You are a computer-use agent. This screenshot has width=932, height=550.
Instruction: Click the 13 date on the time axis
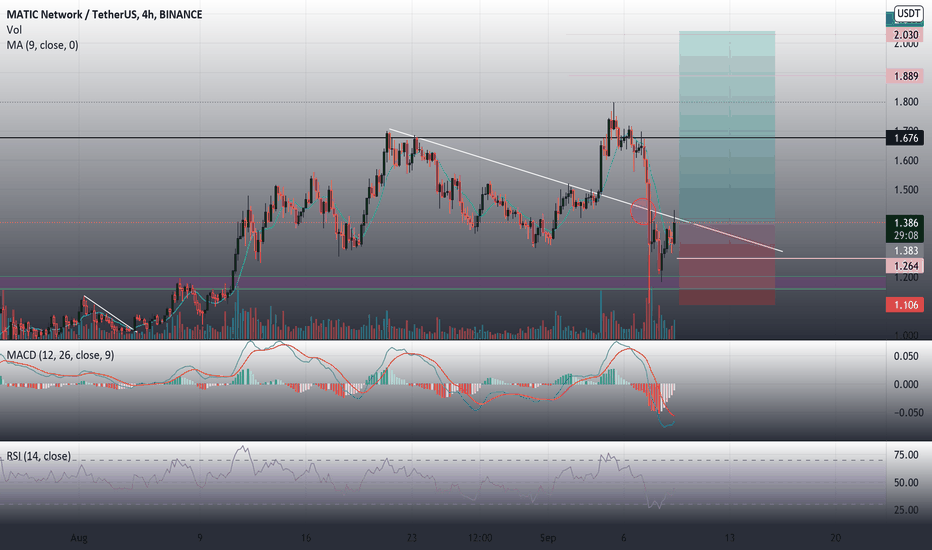(x=729, y=538)
